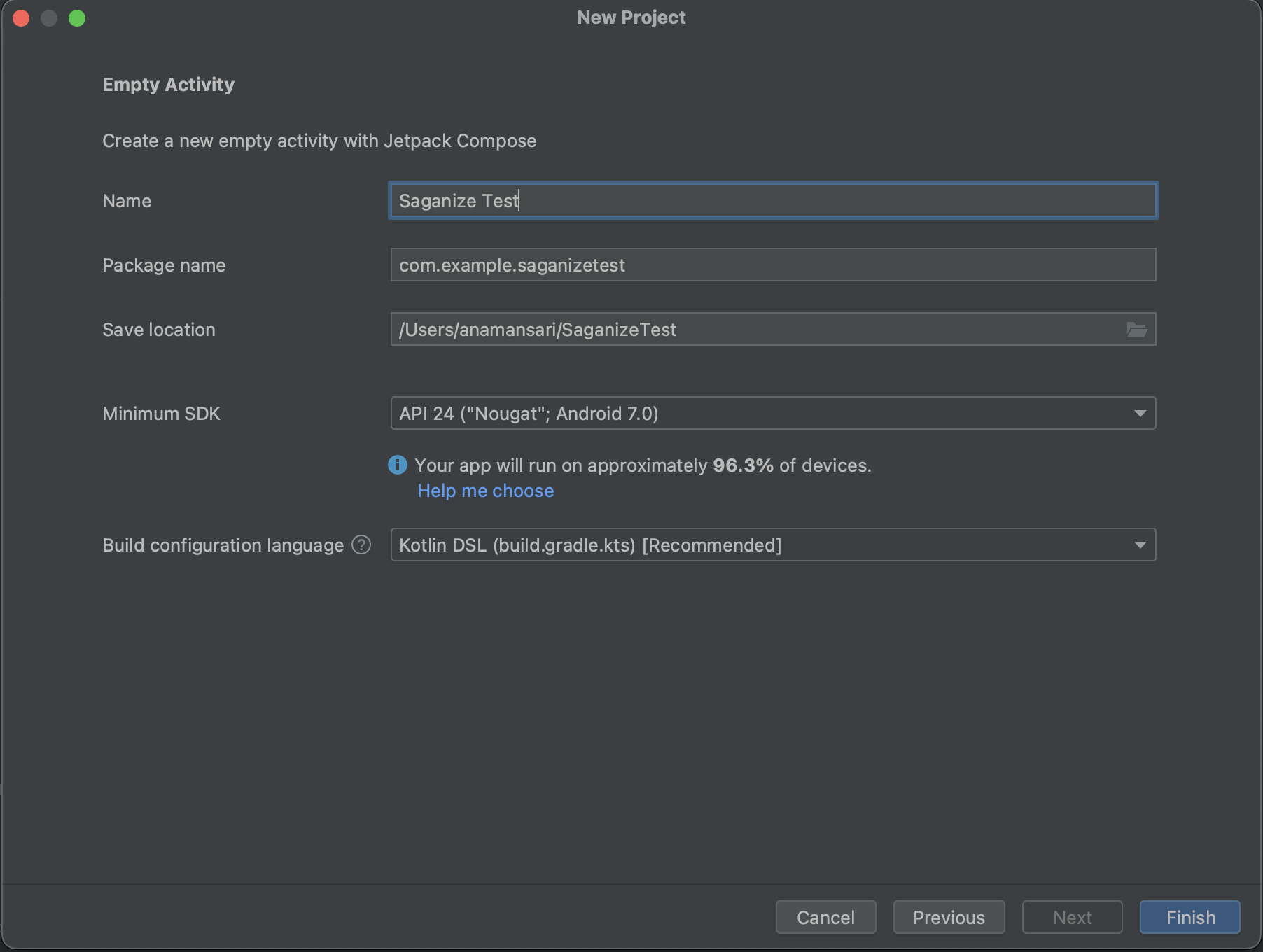Click the Finish button

[1190, 917]
